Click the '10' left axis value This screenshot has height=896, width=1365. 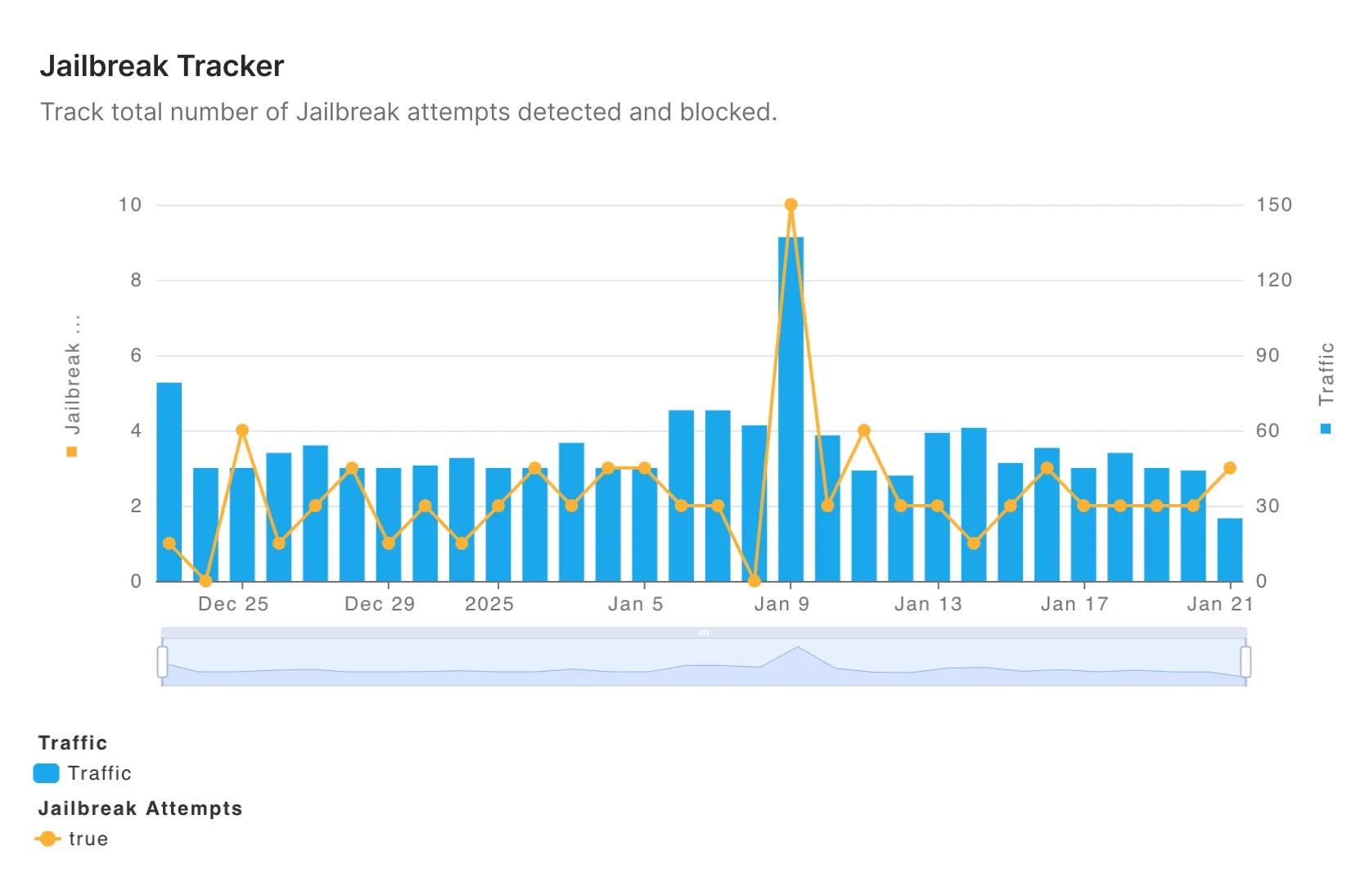[x=130, y=205]
